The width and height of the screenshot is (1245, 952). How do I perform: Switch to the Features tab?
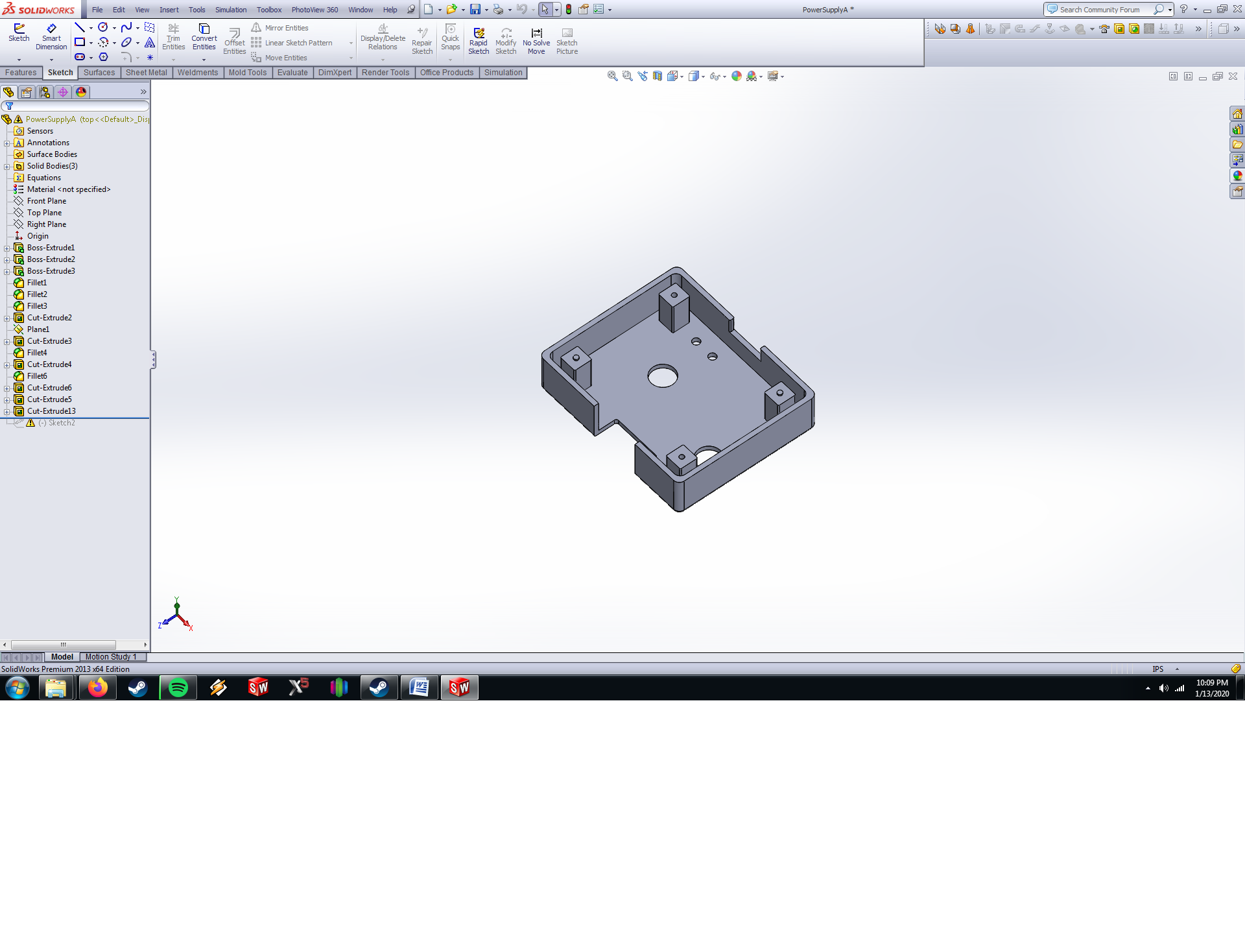(x=21, y=73)
